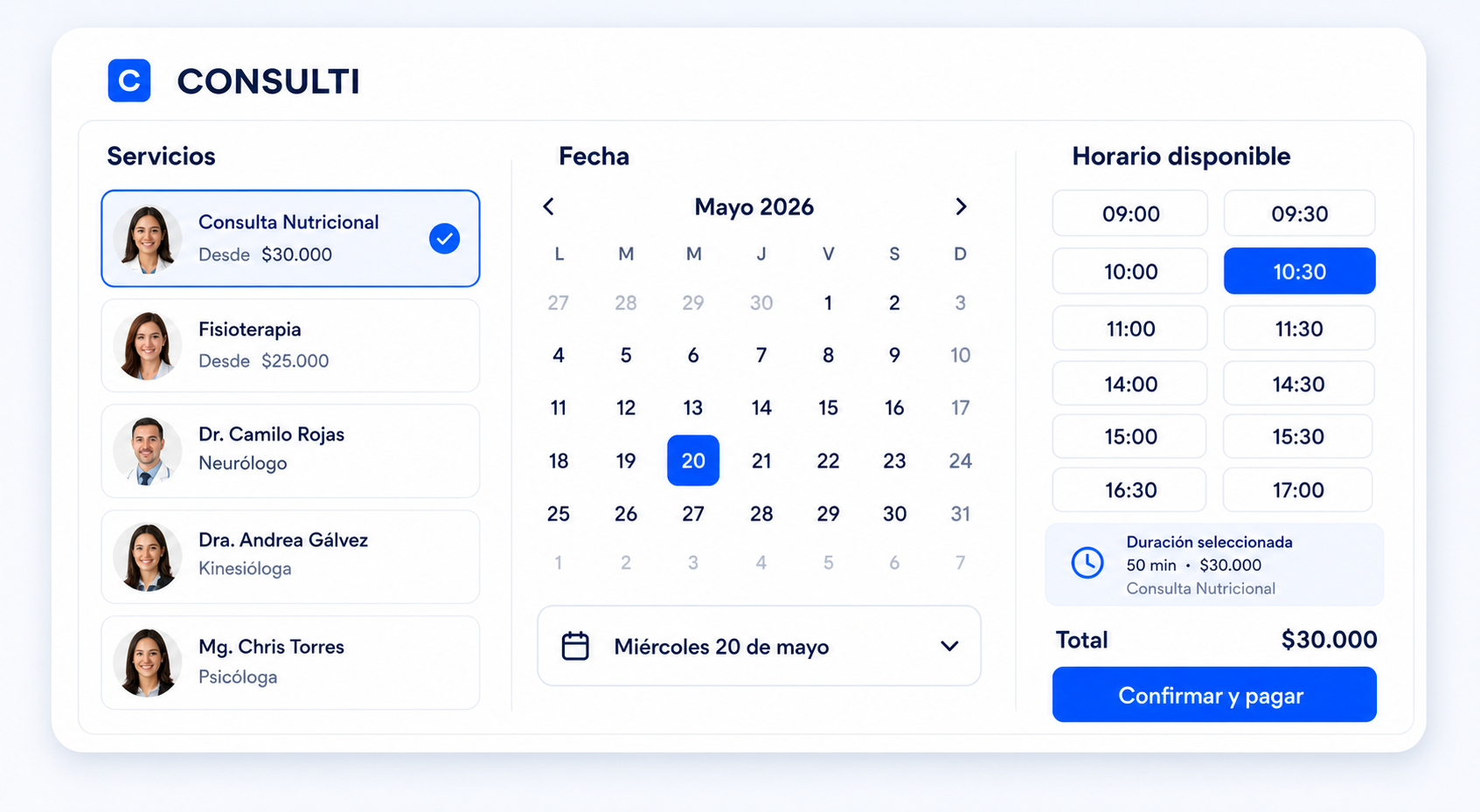
Task: Click the 50 min • $30.000 duration text
Action: click(x=1193, y=566)
